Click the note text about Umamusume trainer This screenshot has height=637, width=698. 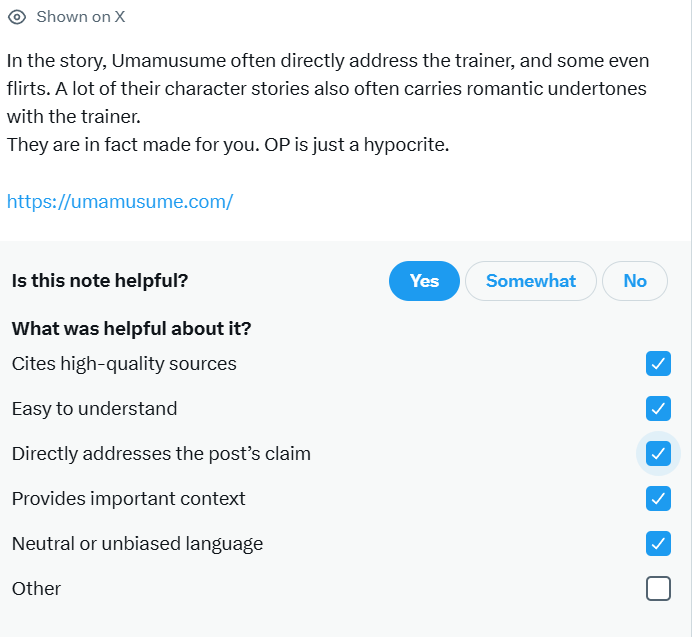click(x=328, y=102)
